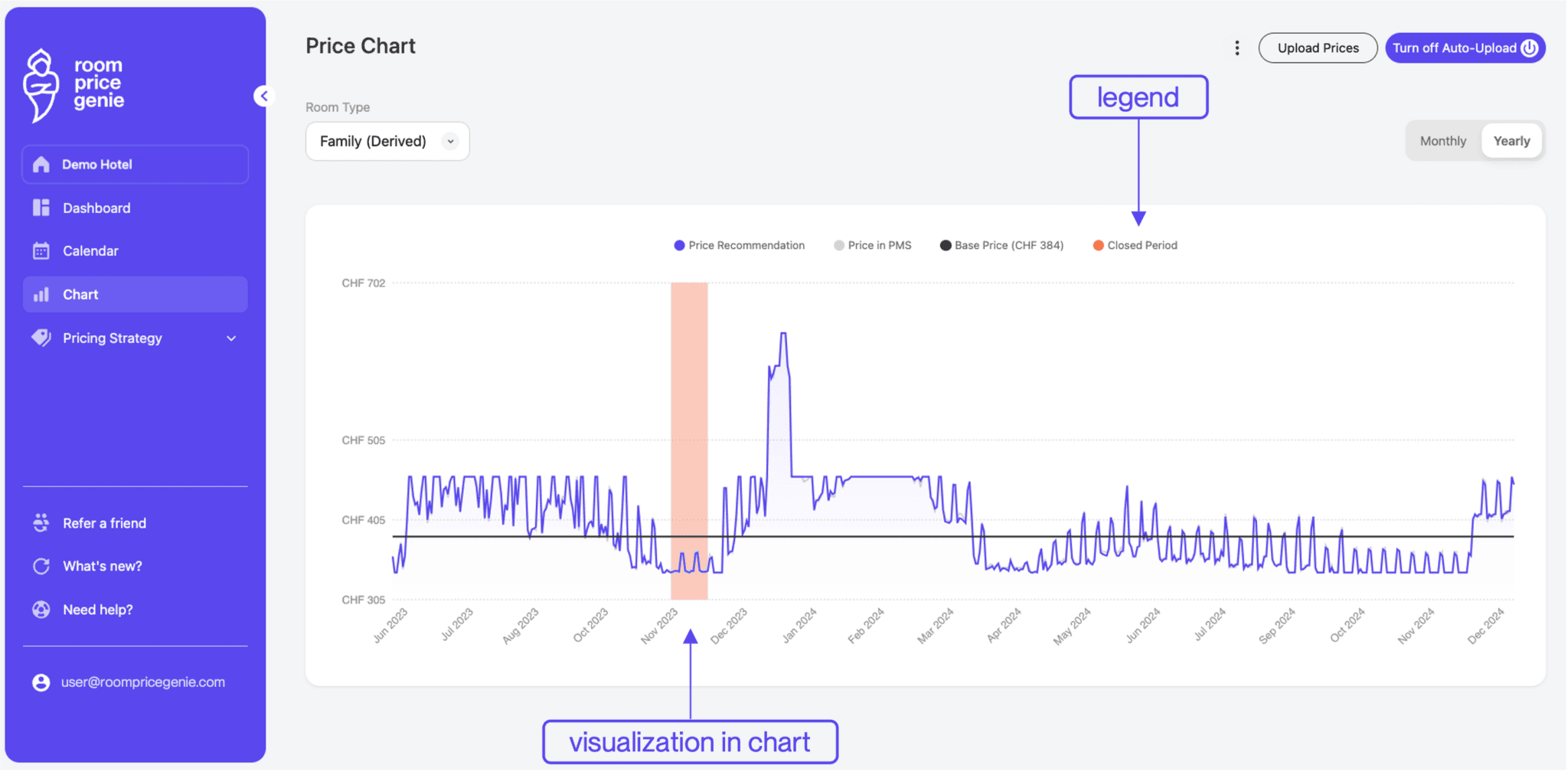
Task: Switch the chart view to Monthly
Action: pyautogui.click(x=1442, y=140)
